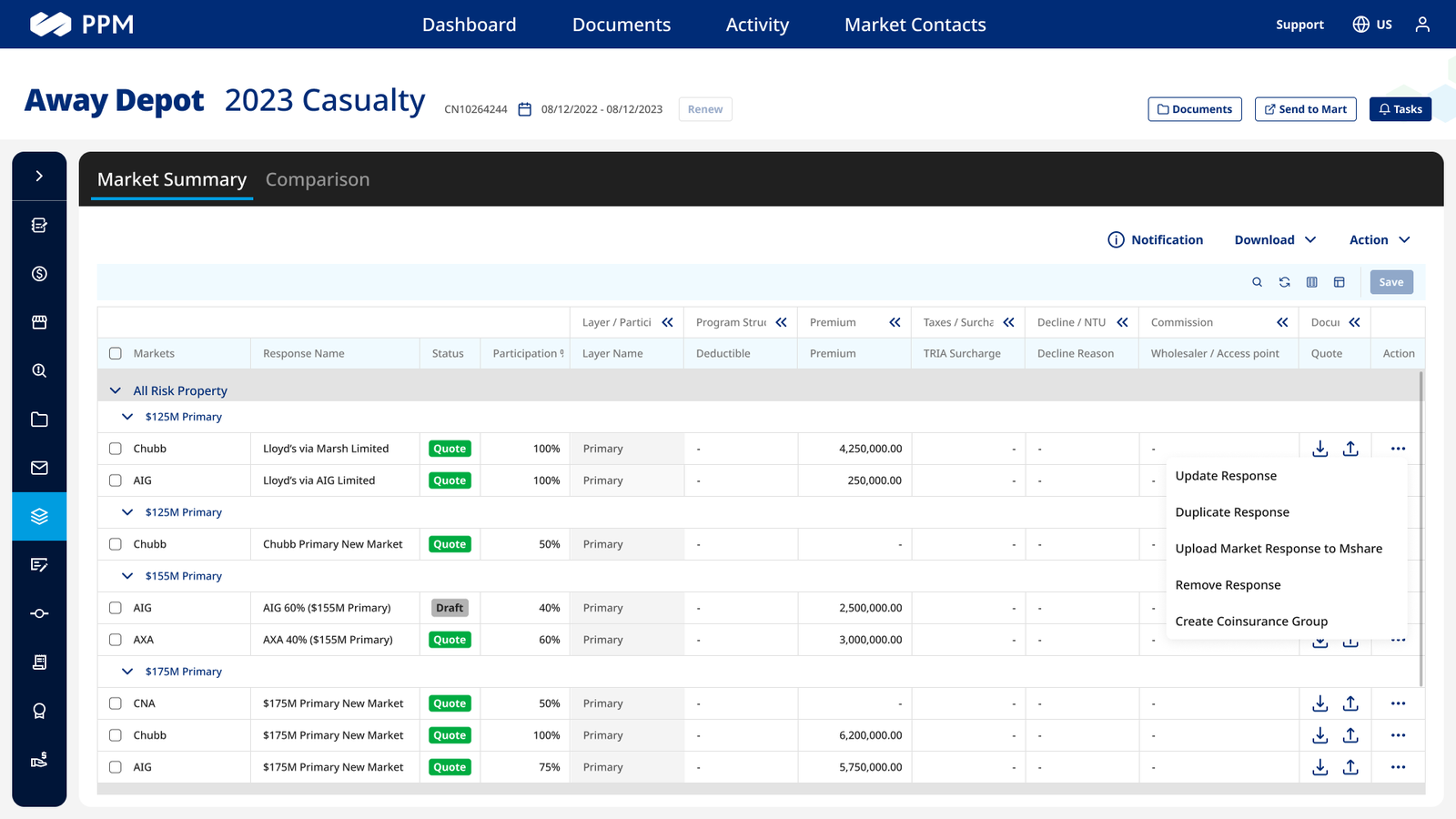Collapse the All Risk Property group
The height and width of the screenshot is (819, 1456).
(116, 390)
